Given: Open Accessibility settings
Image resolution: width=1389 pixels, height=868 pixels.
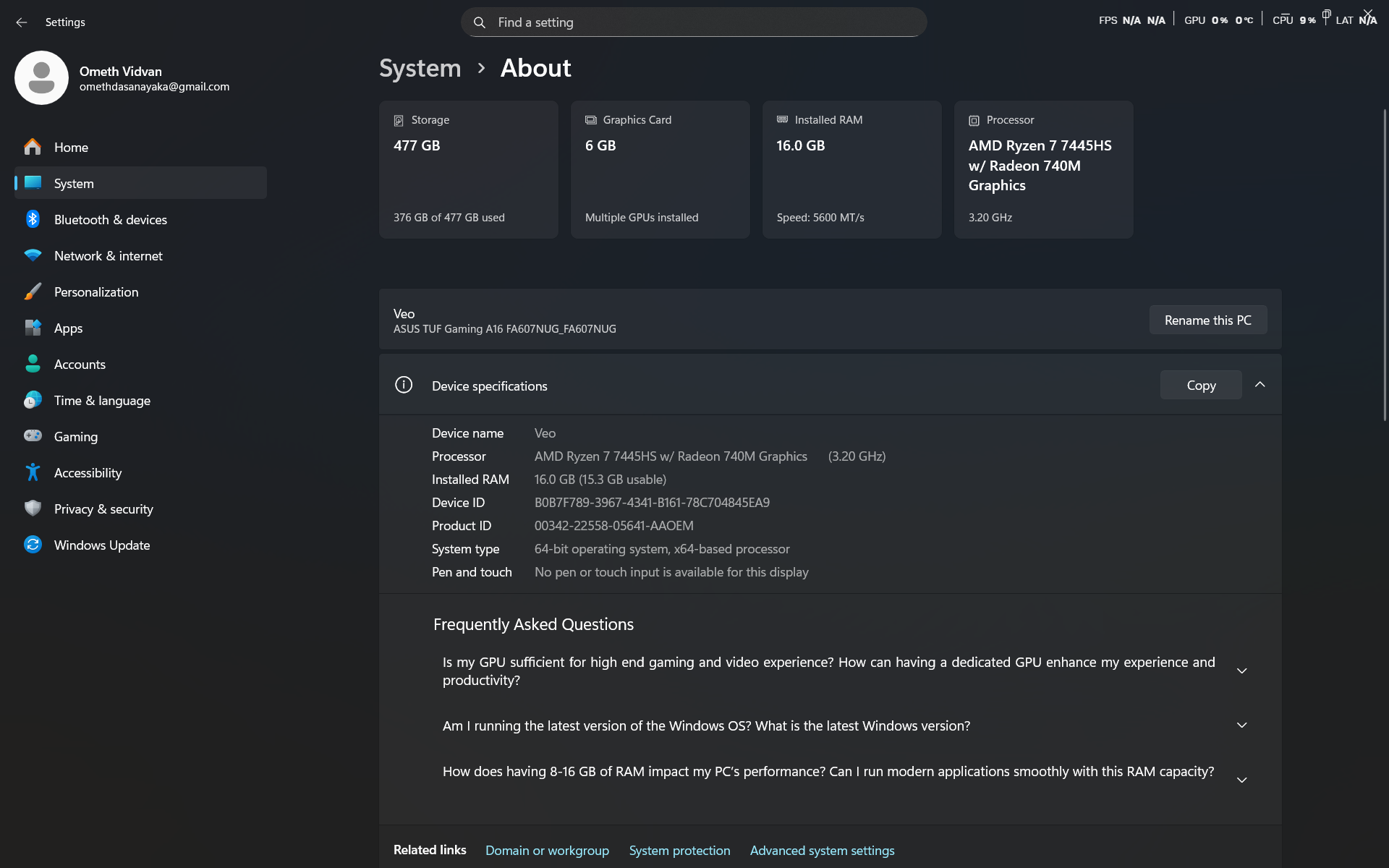Looking at the screenshot, I should 140,472.
